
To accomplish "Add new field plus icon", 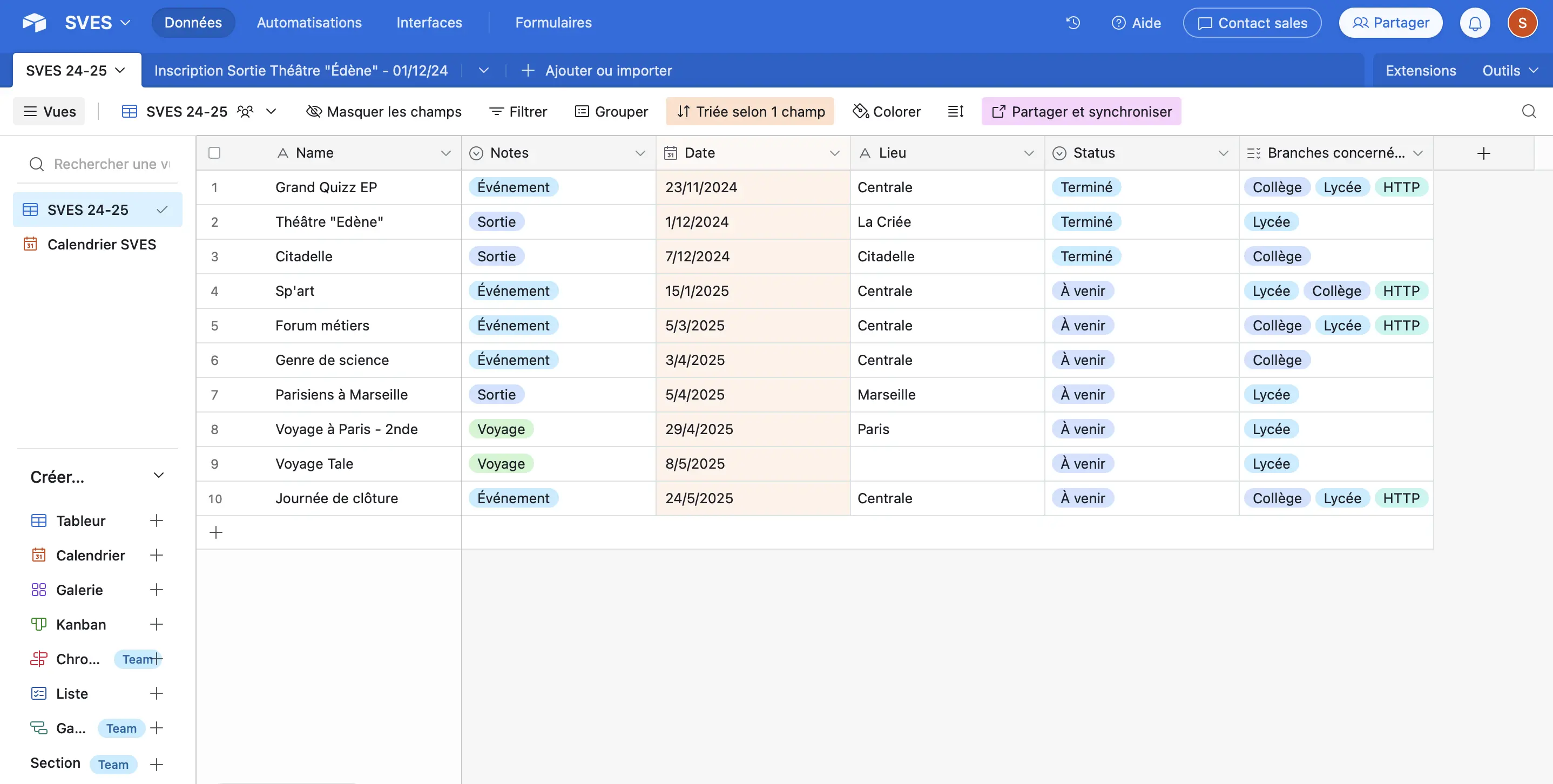I will 1484,153.
